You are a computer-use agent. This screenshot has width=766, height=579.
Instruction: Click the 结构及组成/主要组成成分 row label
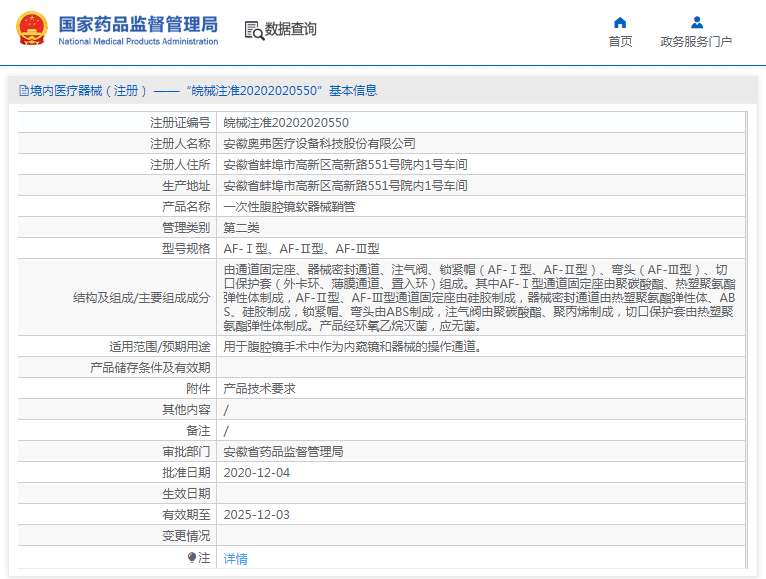coord(142,298)
